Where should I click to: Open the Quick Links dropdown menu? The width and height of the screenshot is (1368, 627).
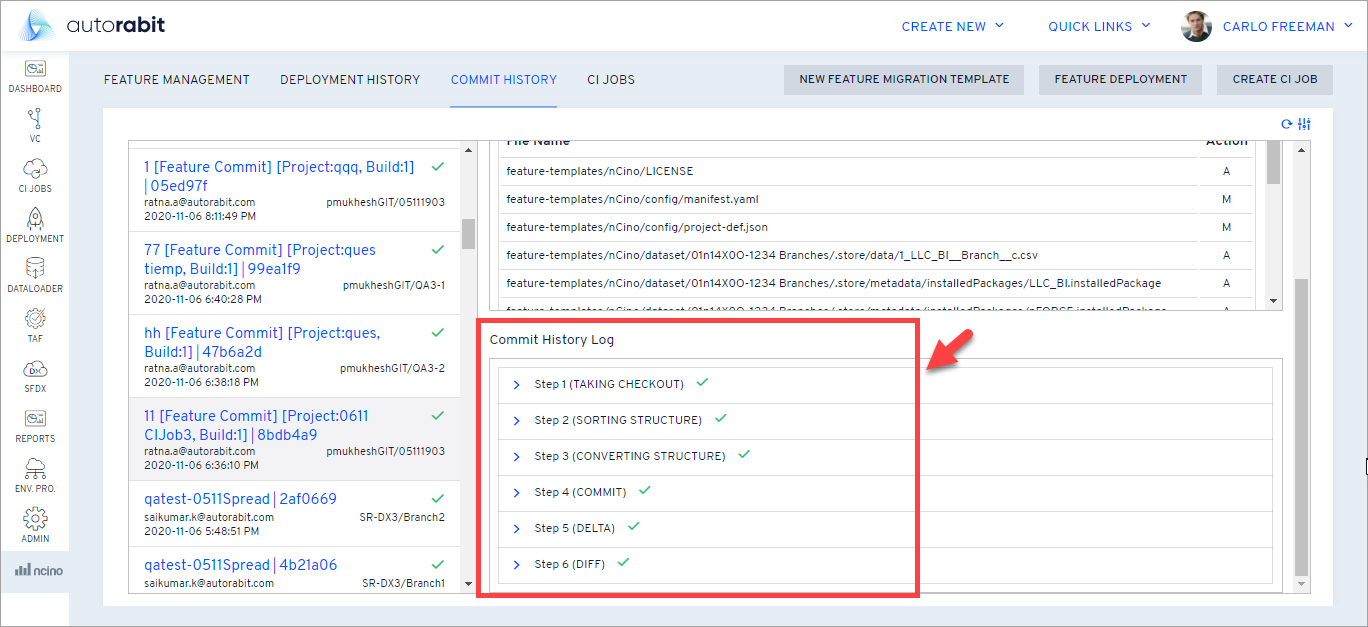(1099, 27)
